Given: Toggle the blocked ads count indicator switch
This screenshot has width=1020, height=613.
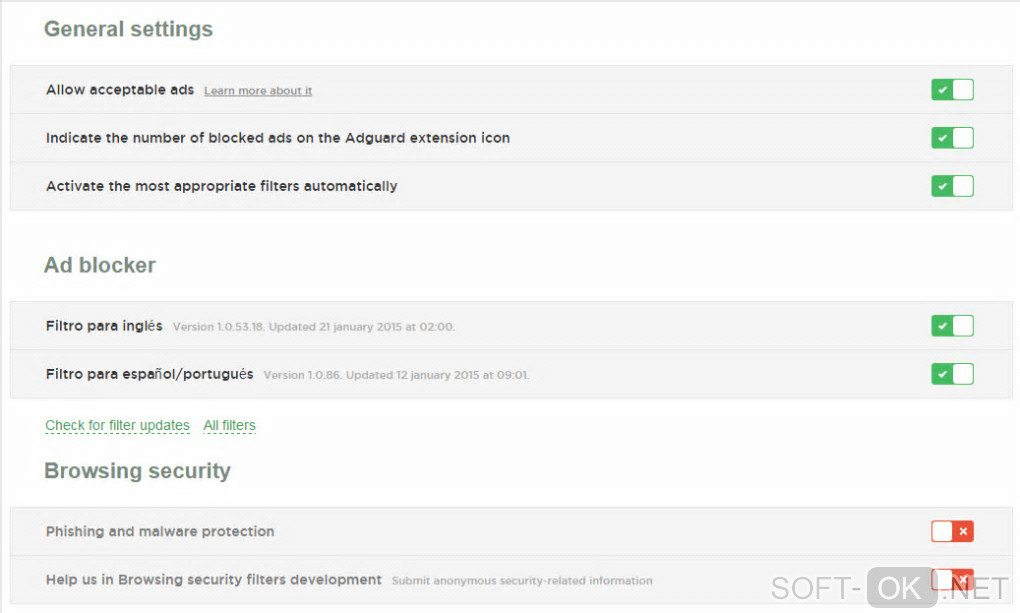Looking at the screenshot, I should (x=952, y=138).
